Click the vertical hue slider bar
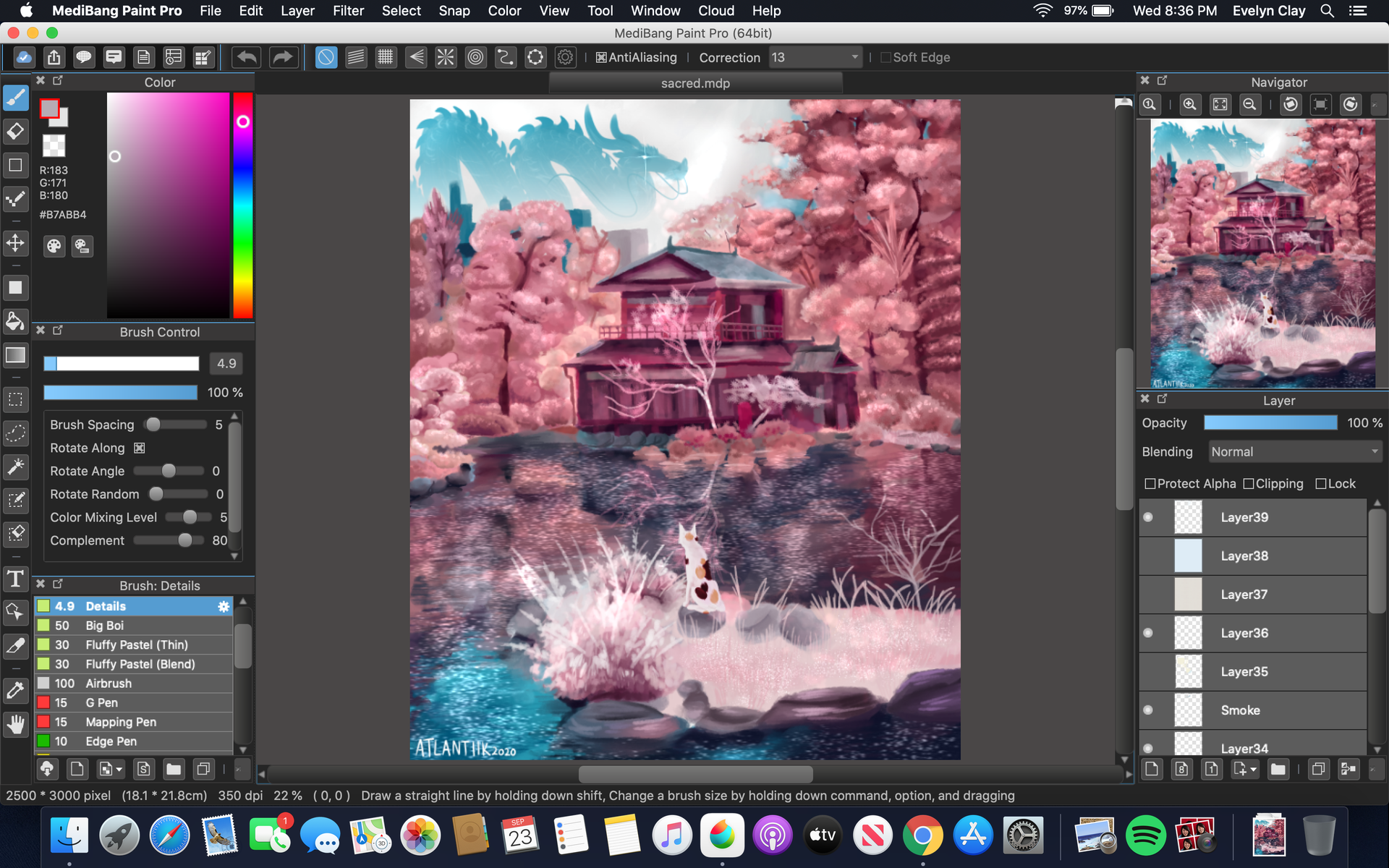 pyautogui.click(x=243, y=205)
